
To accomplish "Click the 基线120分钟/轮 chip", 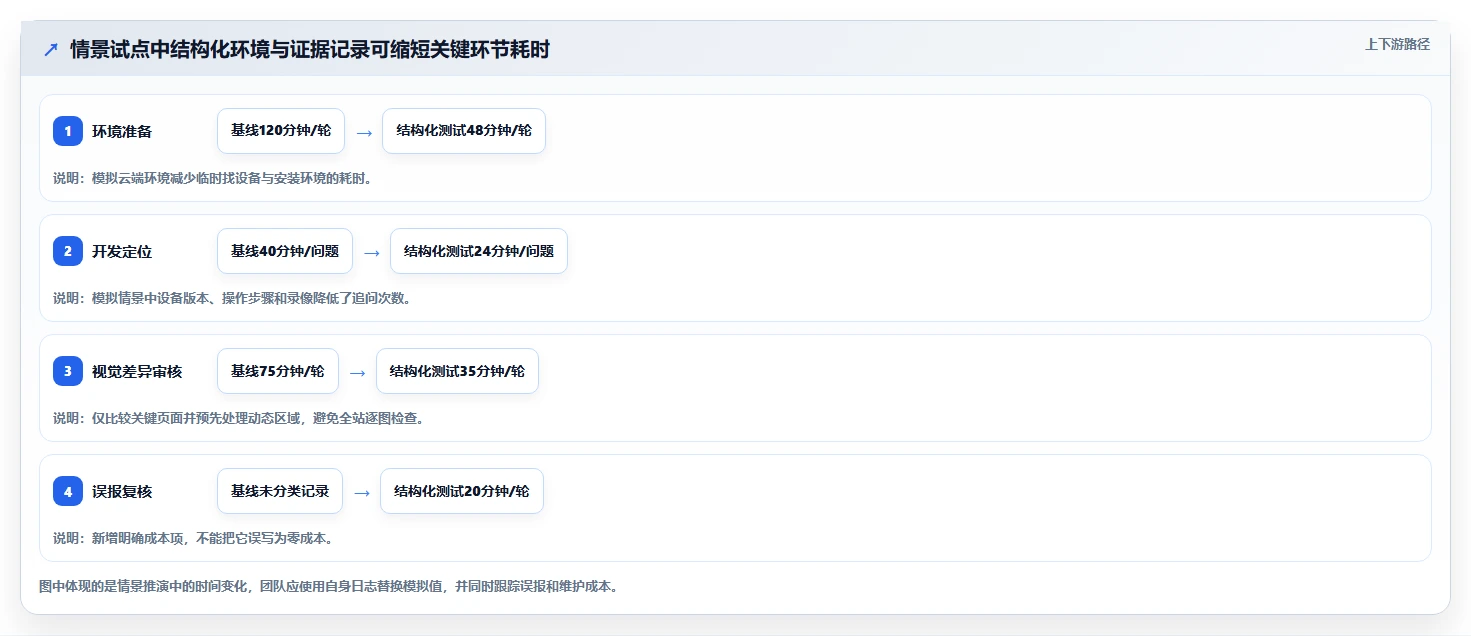I will tap(281, 131).
